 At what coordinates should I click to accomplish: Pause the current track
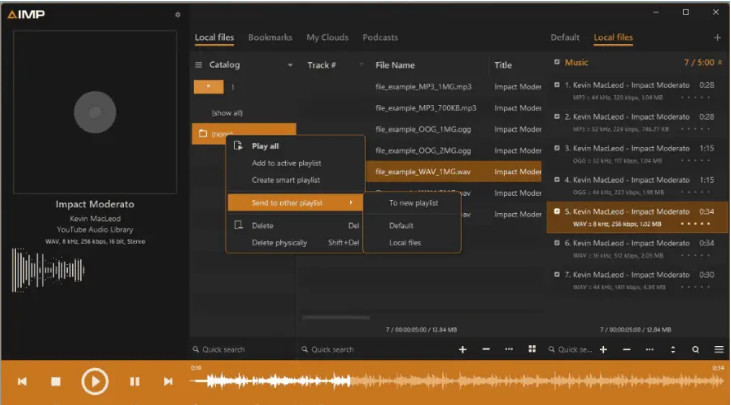[134, 382]
